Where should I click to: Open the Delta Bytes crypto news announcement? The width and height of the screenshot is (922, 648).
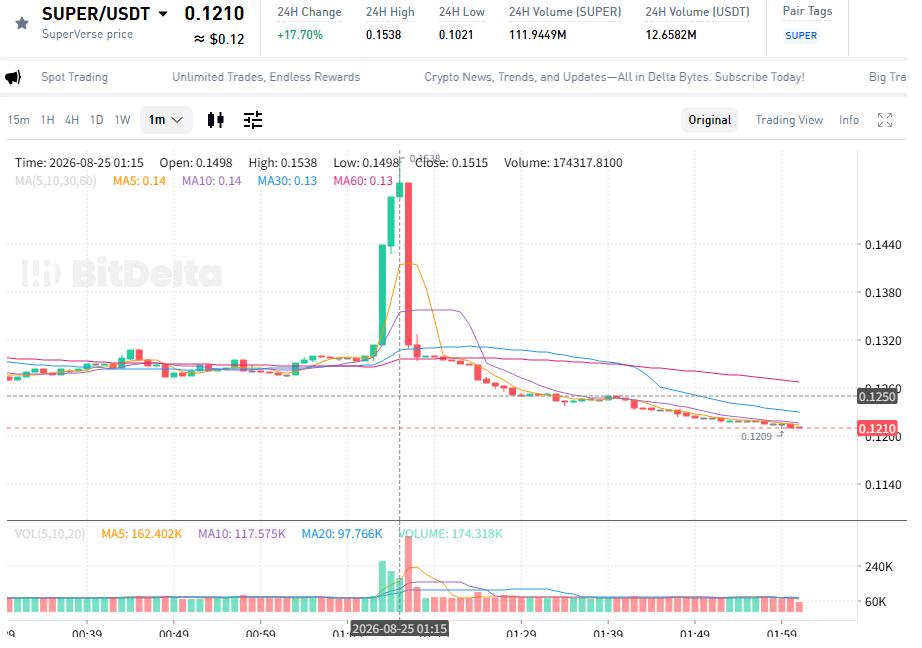coord(614,77)
